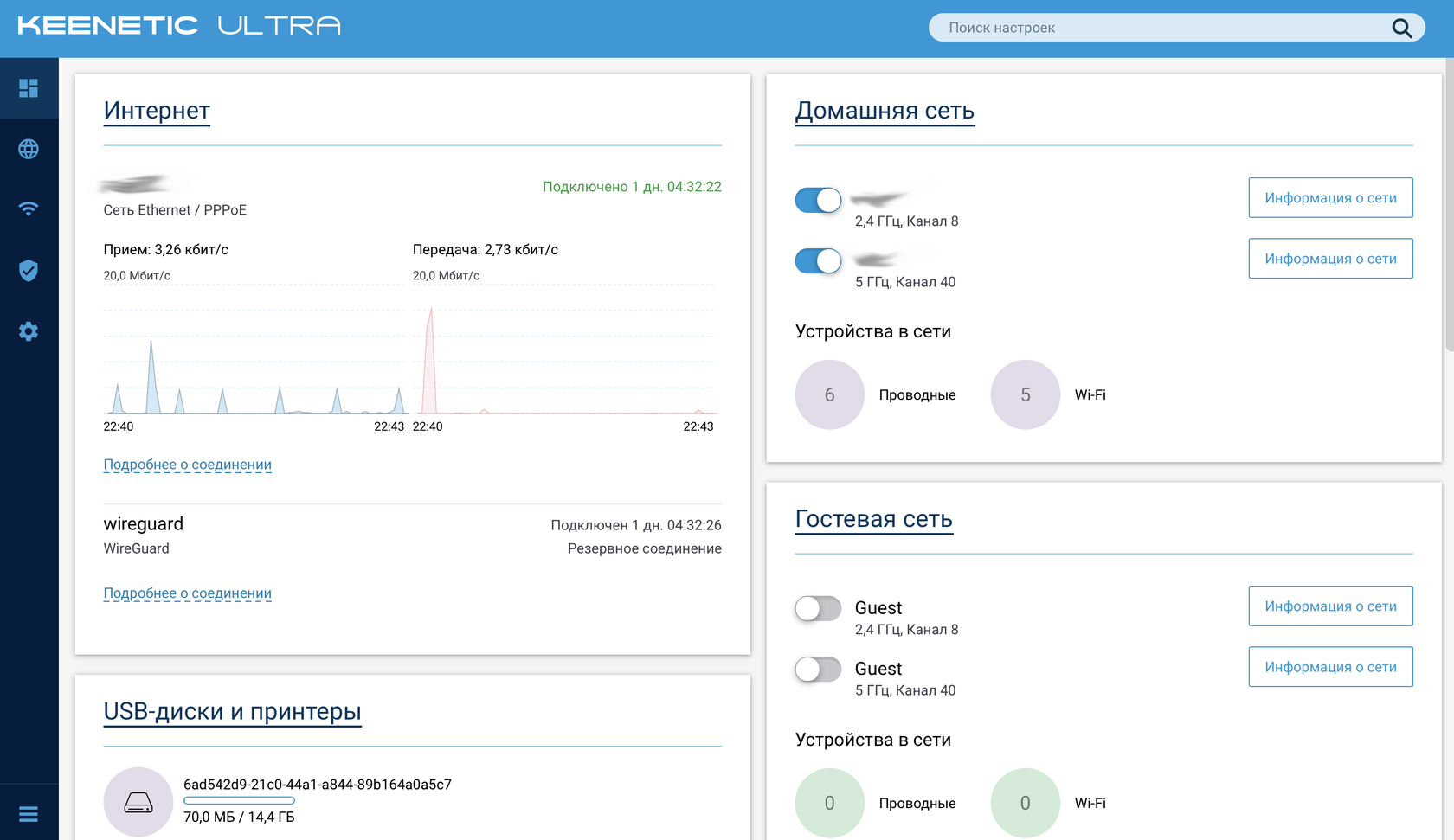The width and height of the screenshot is (1454, 840).
Task: Click the Резервное соединение label
Action: (x=645, y=548)
